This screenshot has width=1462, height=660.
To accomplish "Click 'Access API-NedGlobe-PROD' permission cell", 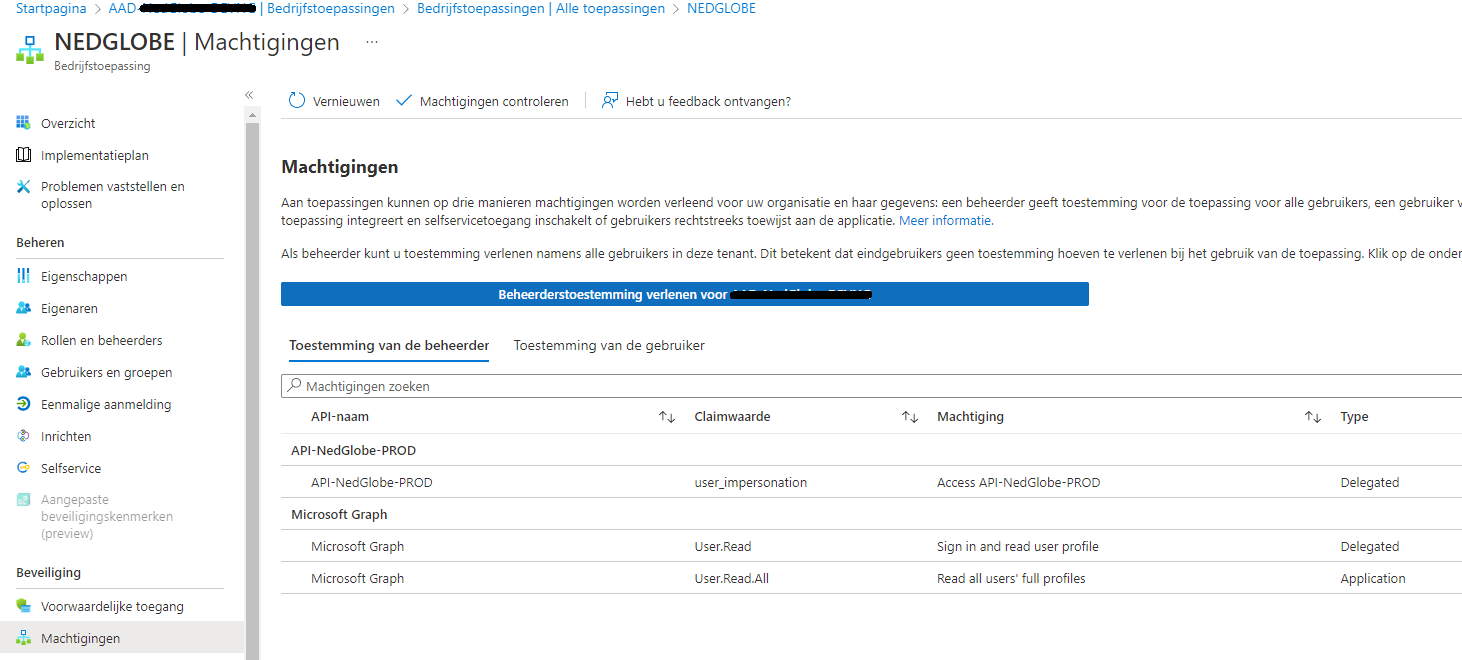I will pyautogui.click(x=1018, y=482).
